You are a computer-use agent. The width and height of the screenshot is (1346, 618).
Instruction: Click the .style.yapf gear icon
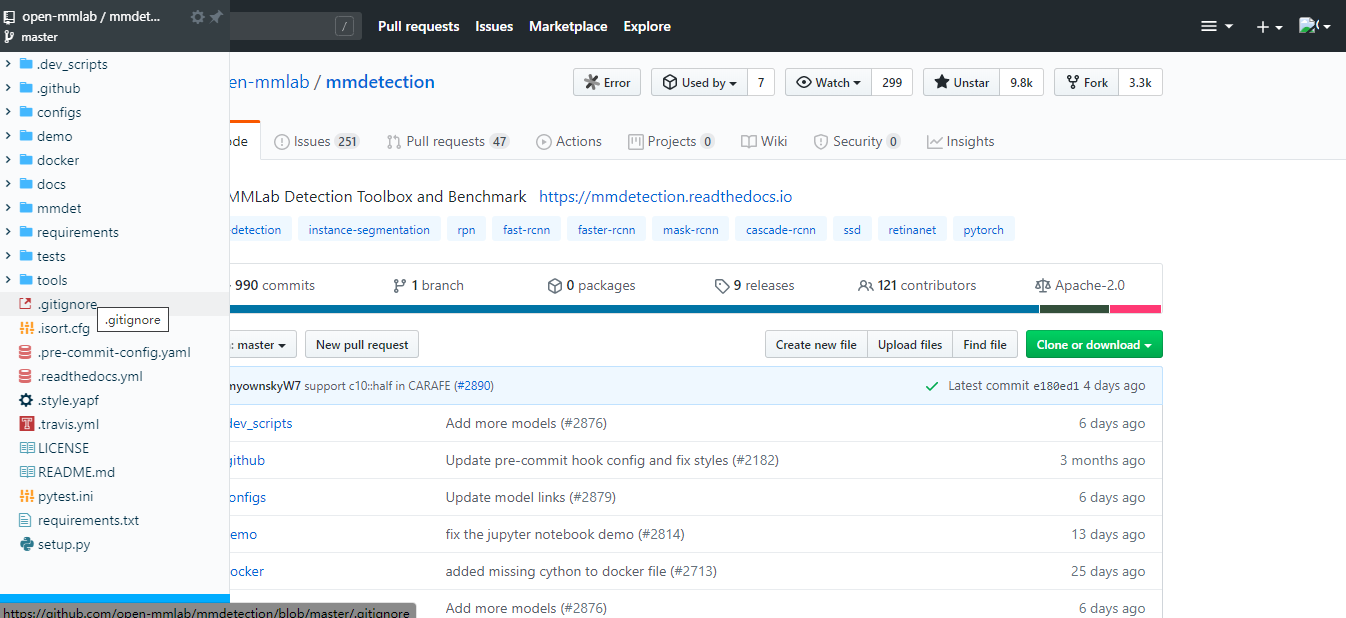point(26,400)
